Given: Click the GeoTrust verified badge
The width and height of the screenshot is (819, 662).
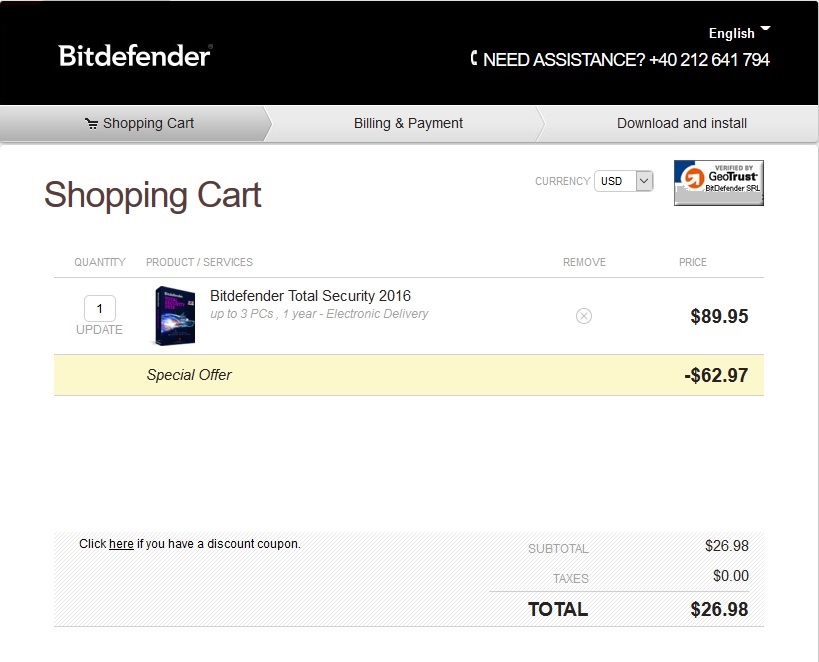Looking at the screenshot, I should tap(718, 182).
